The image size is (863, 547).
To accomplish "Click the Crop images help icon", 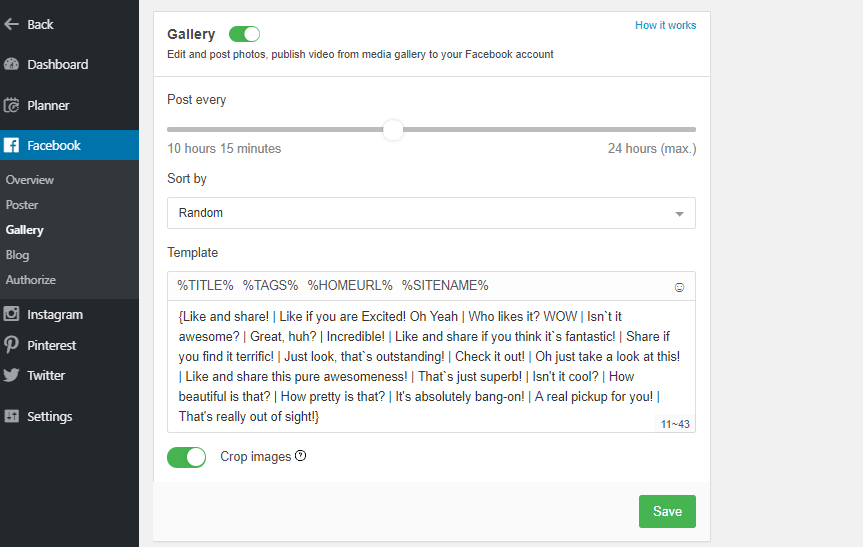I will point(300,457).
